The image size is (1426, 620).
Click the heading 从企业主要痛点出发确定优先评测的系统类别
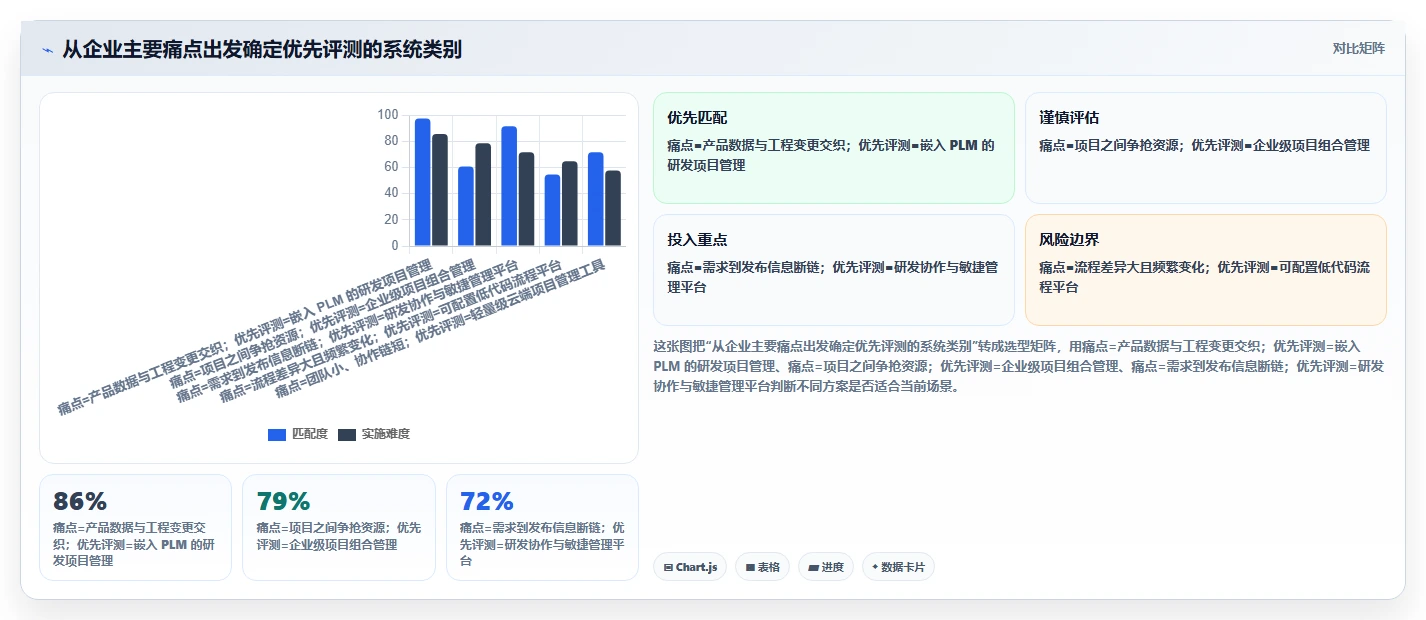click(x=262, y=49)
